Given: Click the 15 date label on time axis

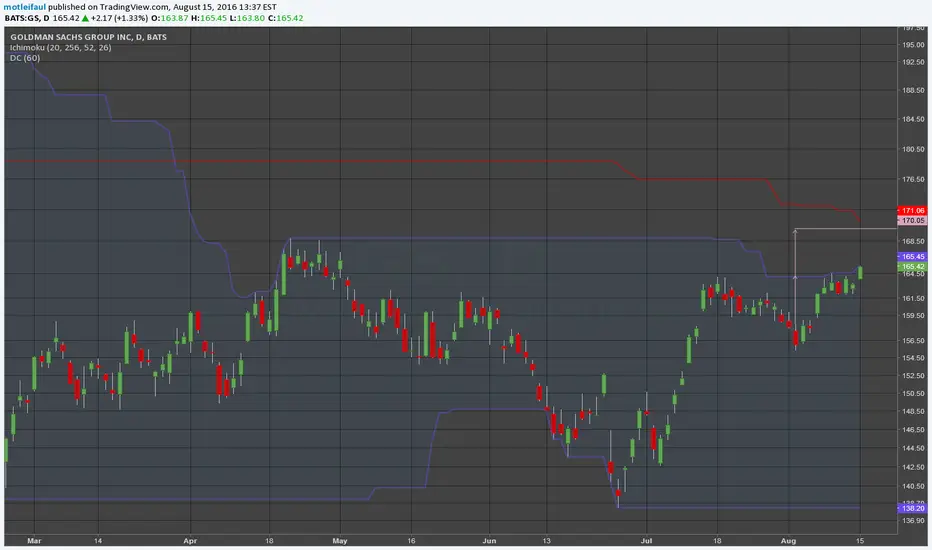Looking at the screenshot, I should coord(859,541).
